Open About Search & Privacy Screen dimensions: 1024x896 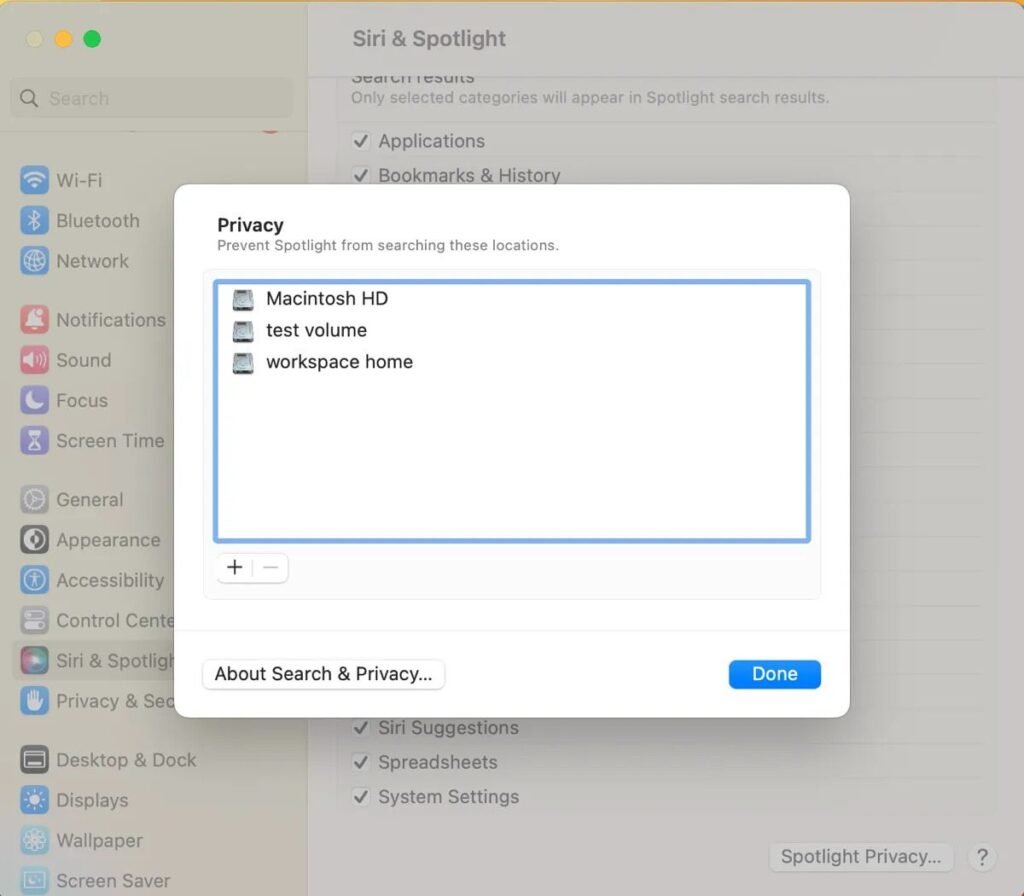tap(322, 674)
